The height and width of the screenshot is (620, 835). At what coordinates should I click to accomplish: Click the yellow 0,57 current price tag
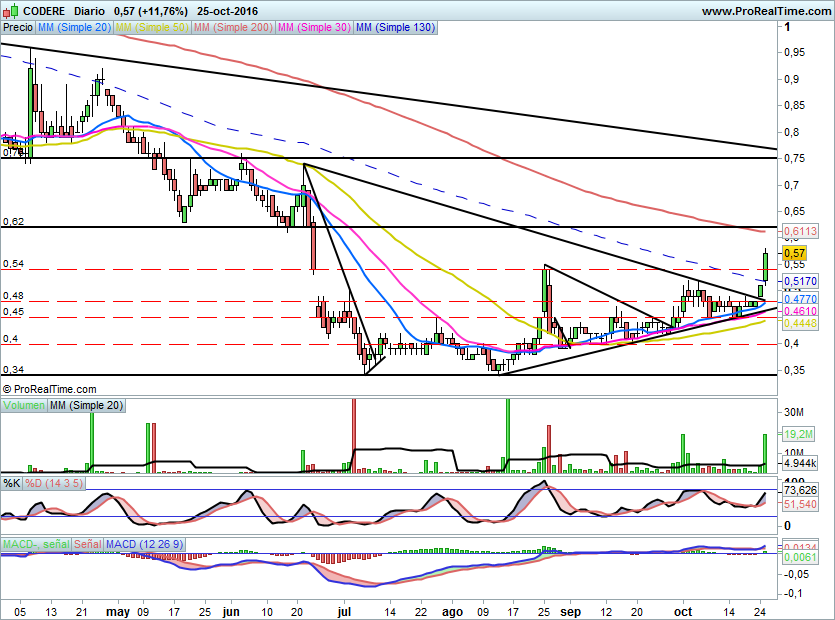click(795, 254)
